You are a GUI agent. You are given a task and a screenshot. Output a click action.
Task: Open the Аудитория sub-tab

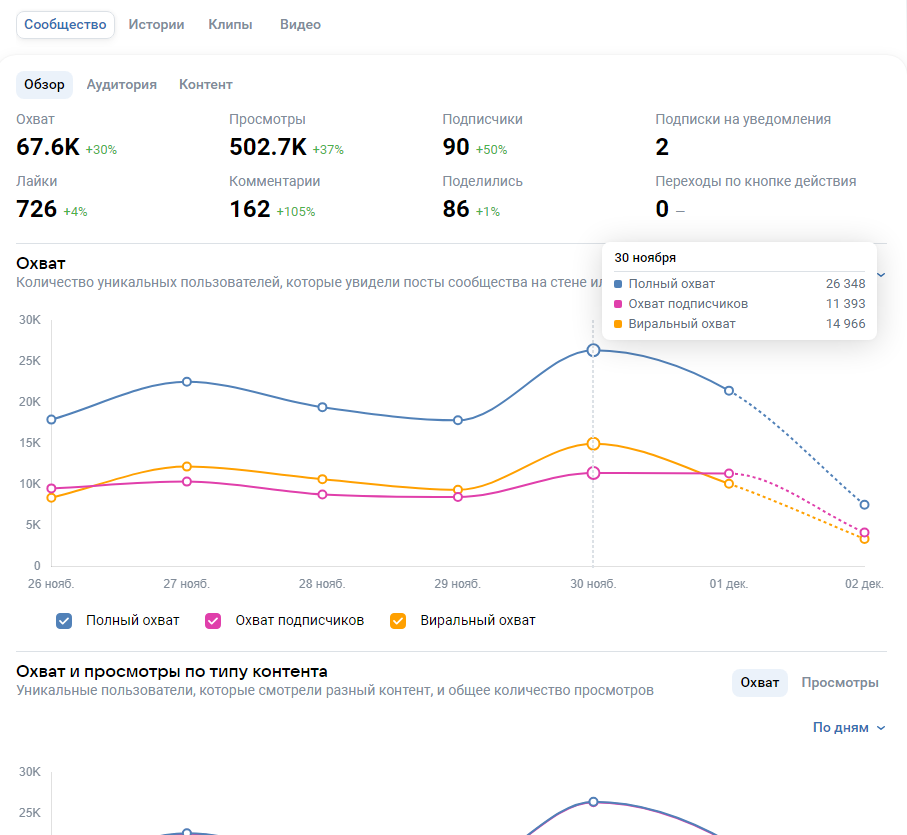coord(121,85)
